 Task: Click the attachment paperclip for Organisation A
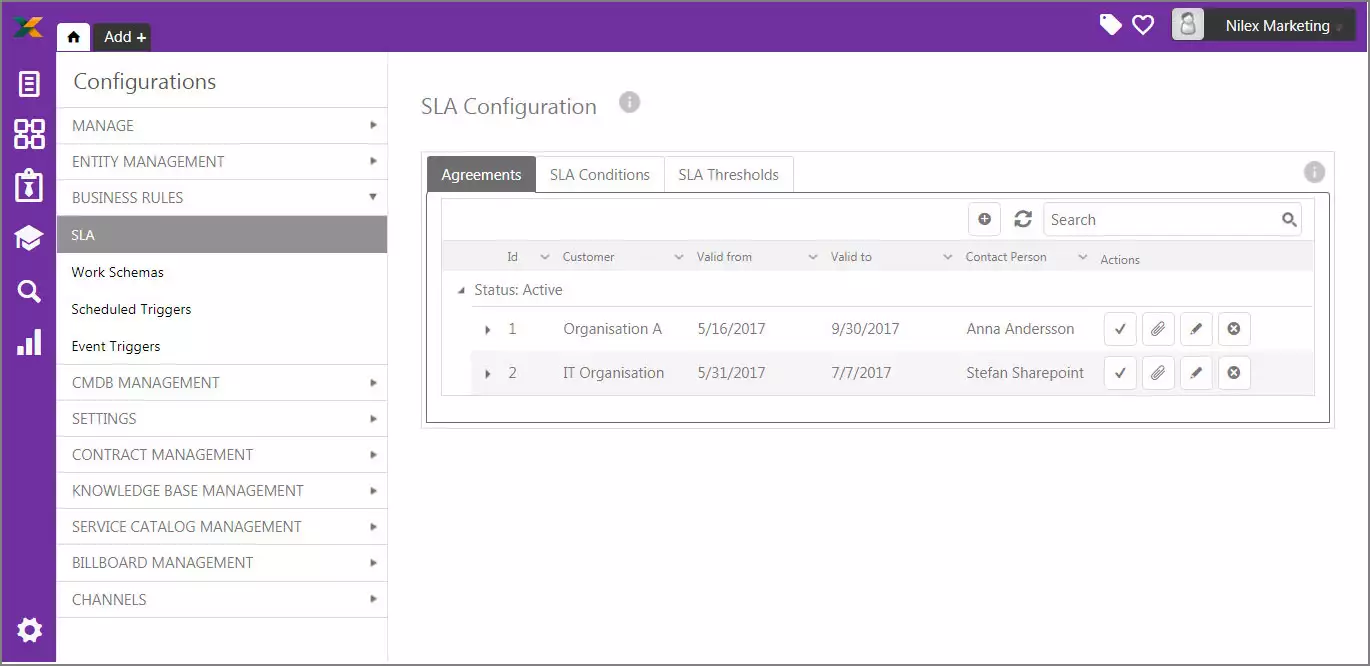click(1157, 329)
